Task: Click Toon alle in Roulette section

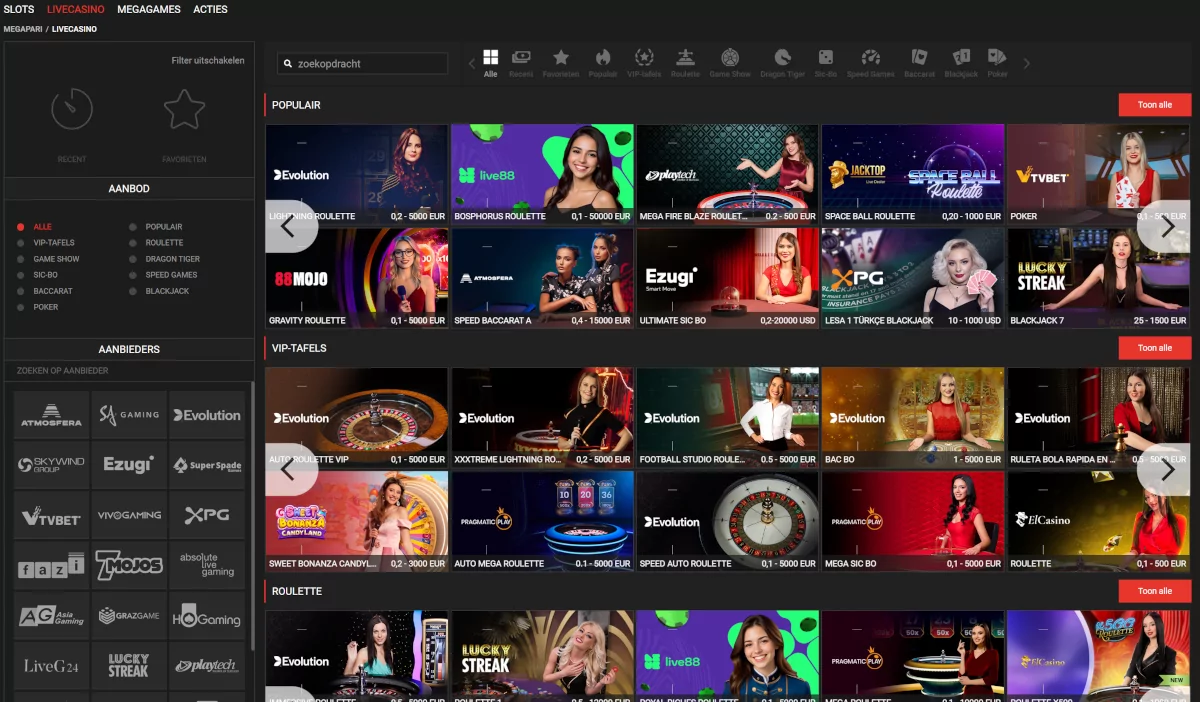Action: tap(1155, 591)
